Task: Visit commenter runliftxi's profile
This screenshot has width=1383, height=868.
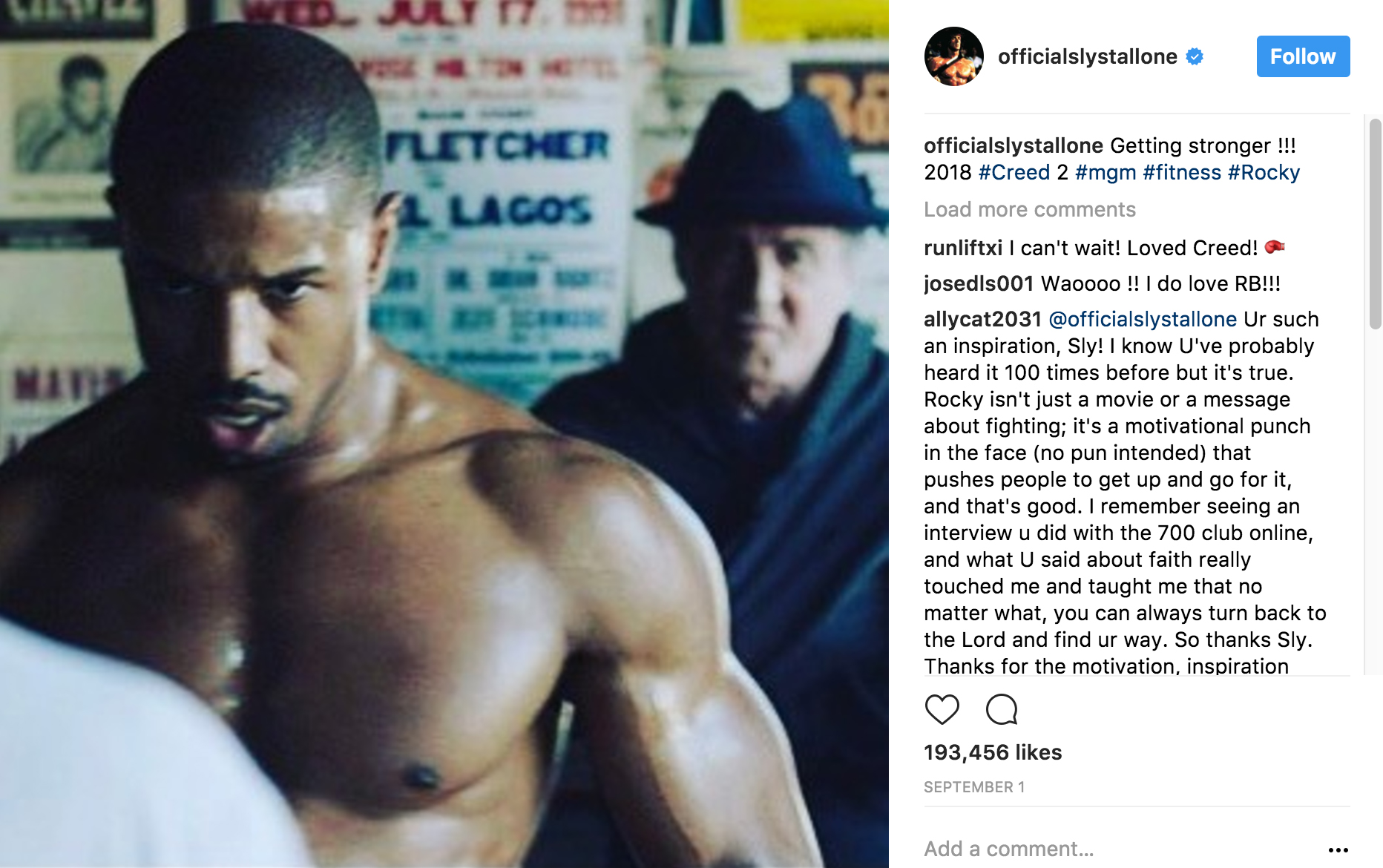Action: 963,248
